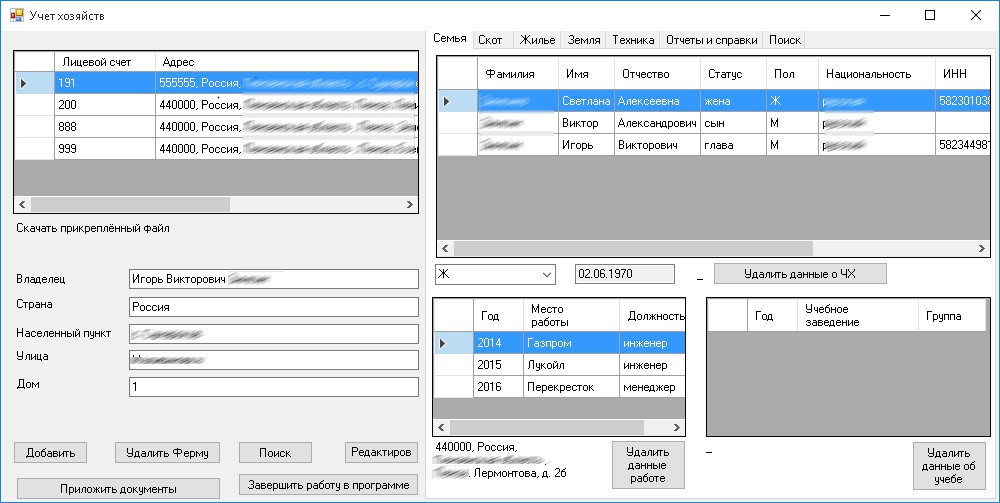Viewport: 1000px width, 503px height.
Task: Click the Лицевой счет column header
Action: (105, 62)
